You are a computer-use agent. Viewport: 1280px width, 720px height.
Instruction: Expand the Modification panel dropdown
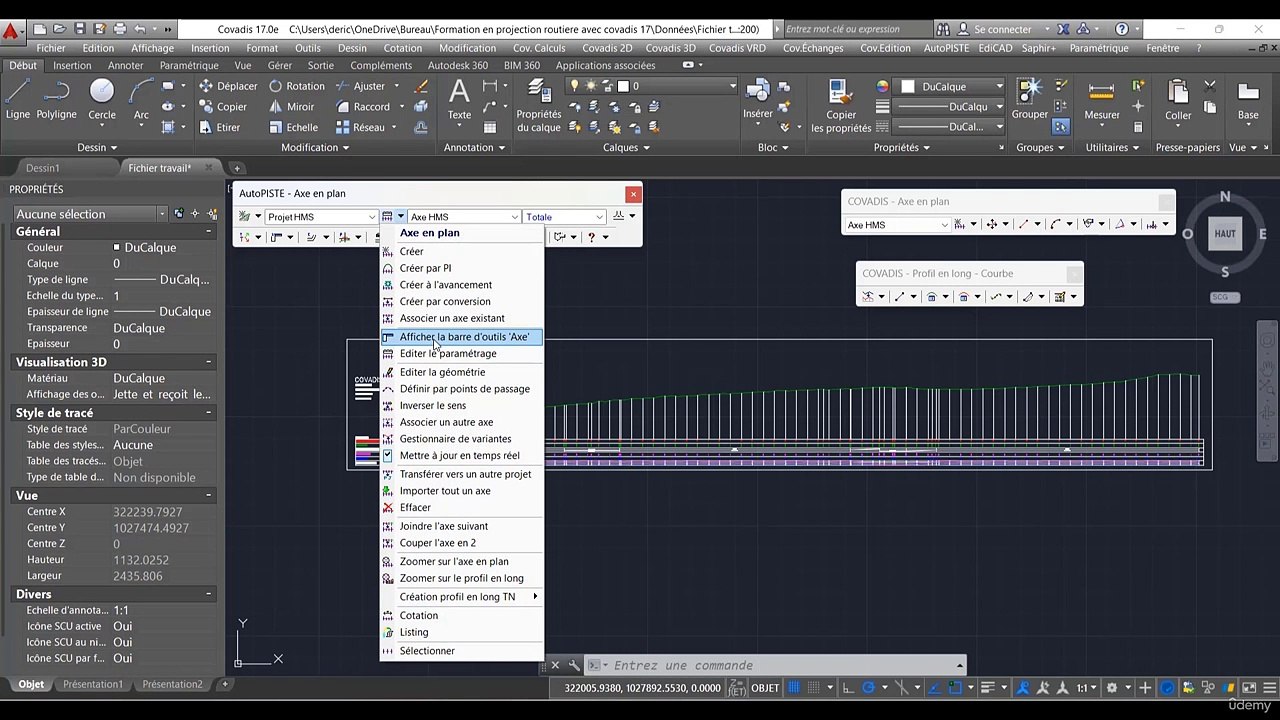[315, 148]
